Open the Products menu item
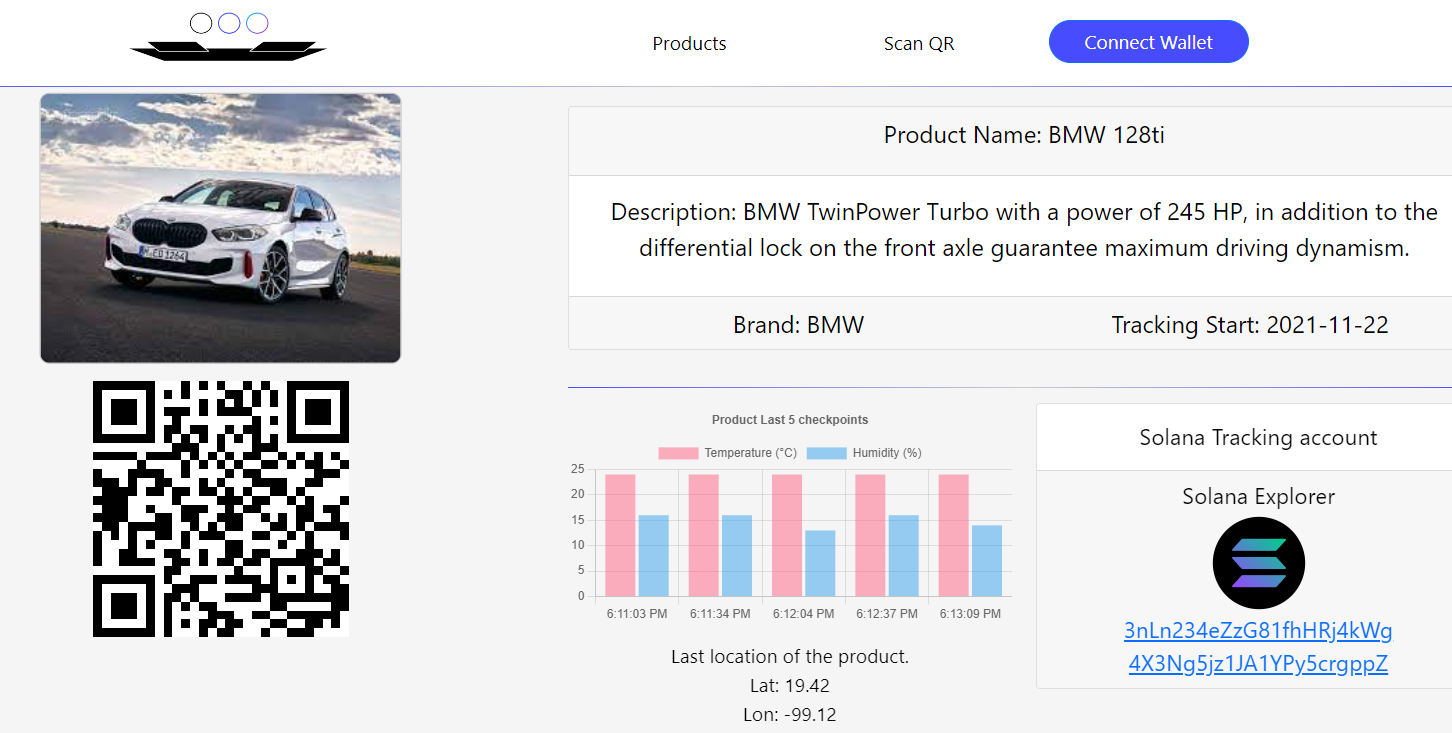This screenshot has width=1452, height=733. [x=689, y=43]
